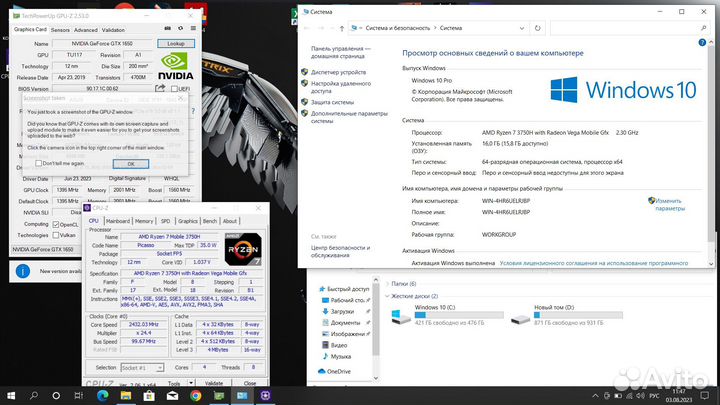The image size is (720, 405).
Task: Open the license agreement terms link
Action: coord(593,263)
